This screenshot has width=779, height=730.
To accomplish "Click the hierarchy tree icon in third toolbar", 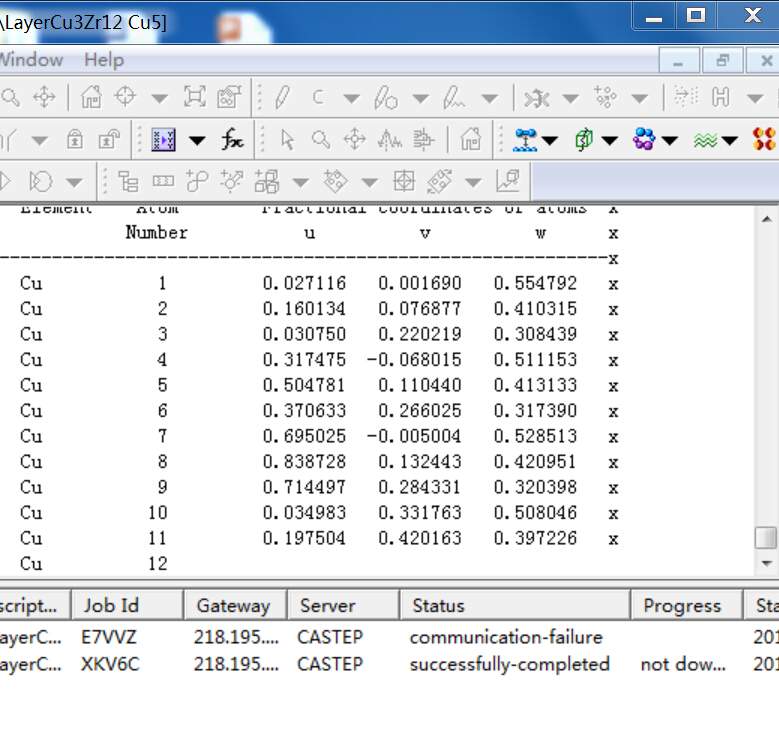I will click(x=128, y=181).
